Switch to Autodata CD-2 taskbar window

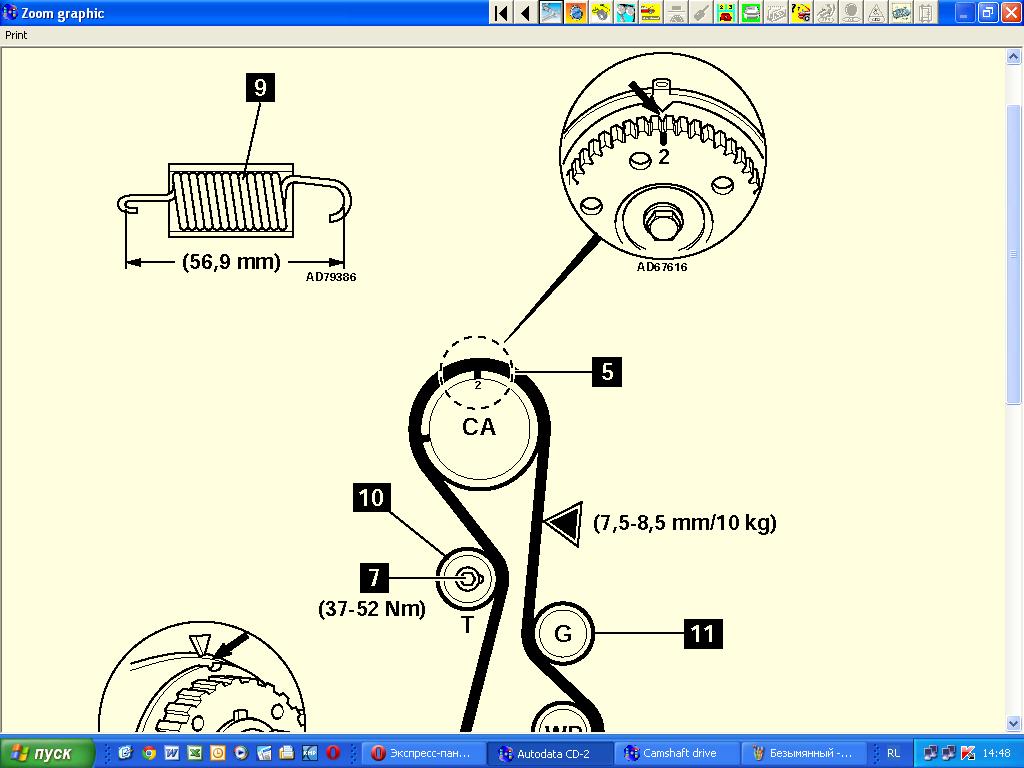[x=550, y=753]
